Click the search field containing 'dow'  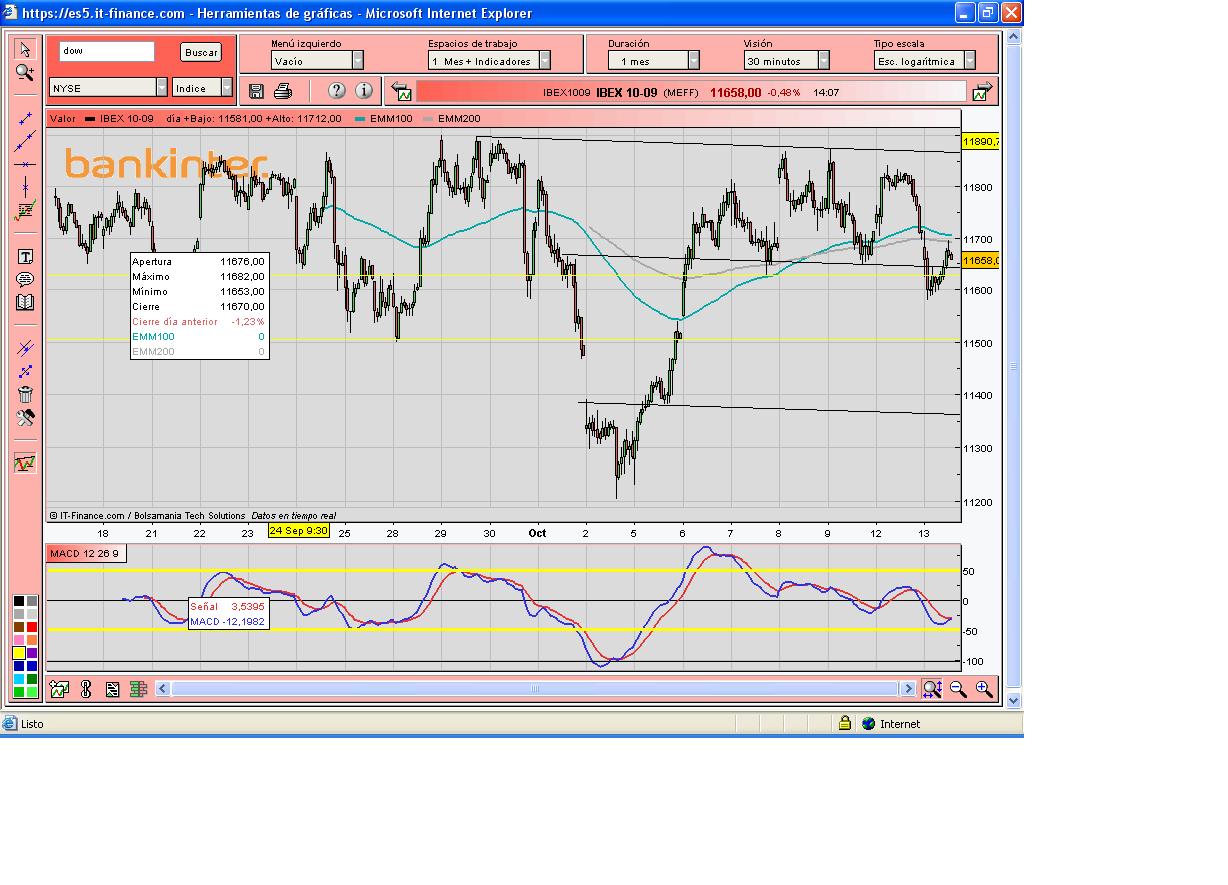click(x=107, y=51)
